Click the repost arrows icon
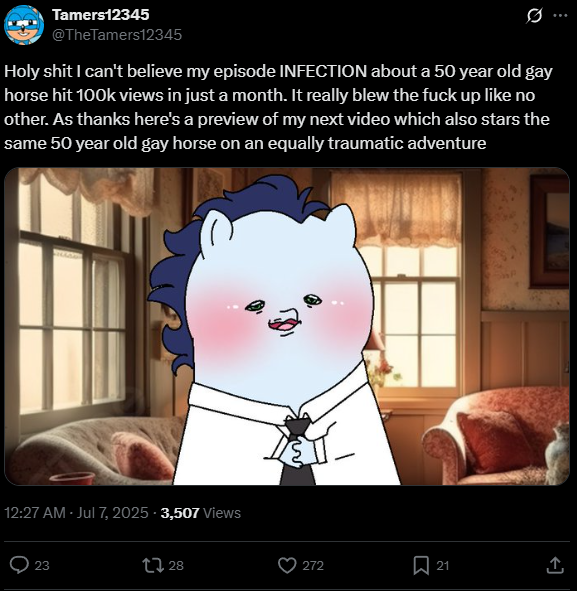Screen dimensions: 577x591 (153, 565)
